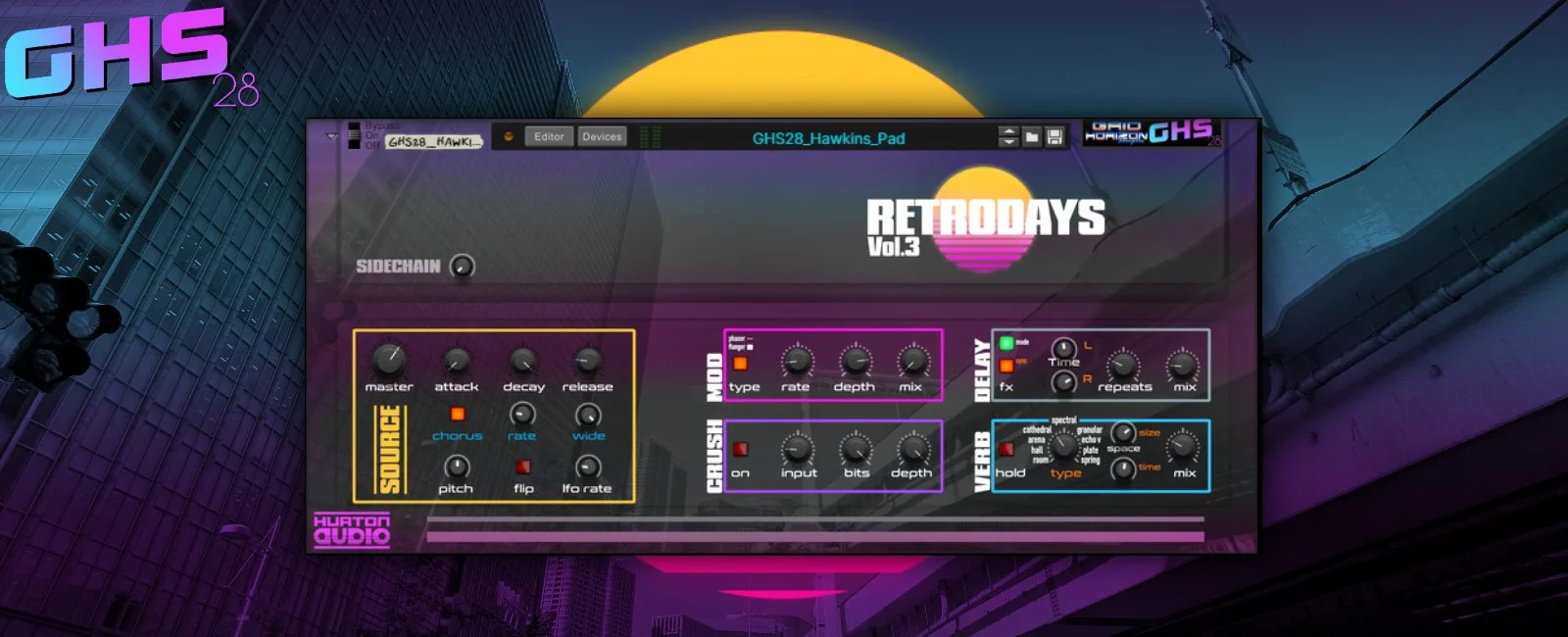Open the Editor view
Viewport: 1568px width, 637px height.
(x=549, y=136)
